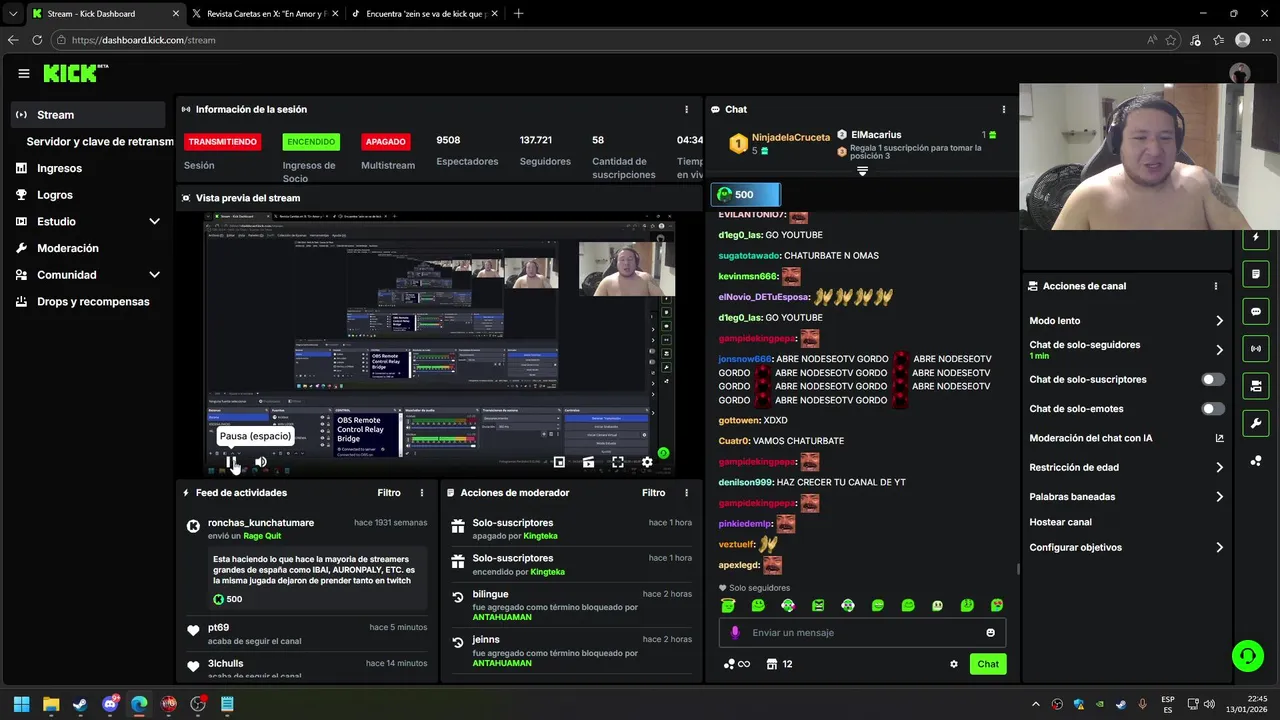Click the document icon in right sidebar
This screenshot has height=720, width=1280.
coord(1256,274)
